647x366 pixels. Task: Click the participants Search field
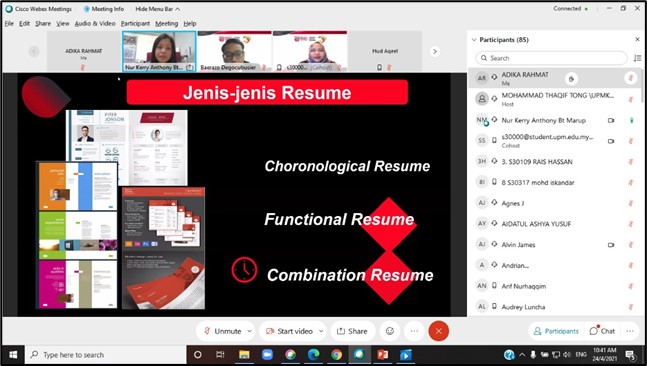point(552,58)
